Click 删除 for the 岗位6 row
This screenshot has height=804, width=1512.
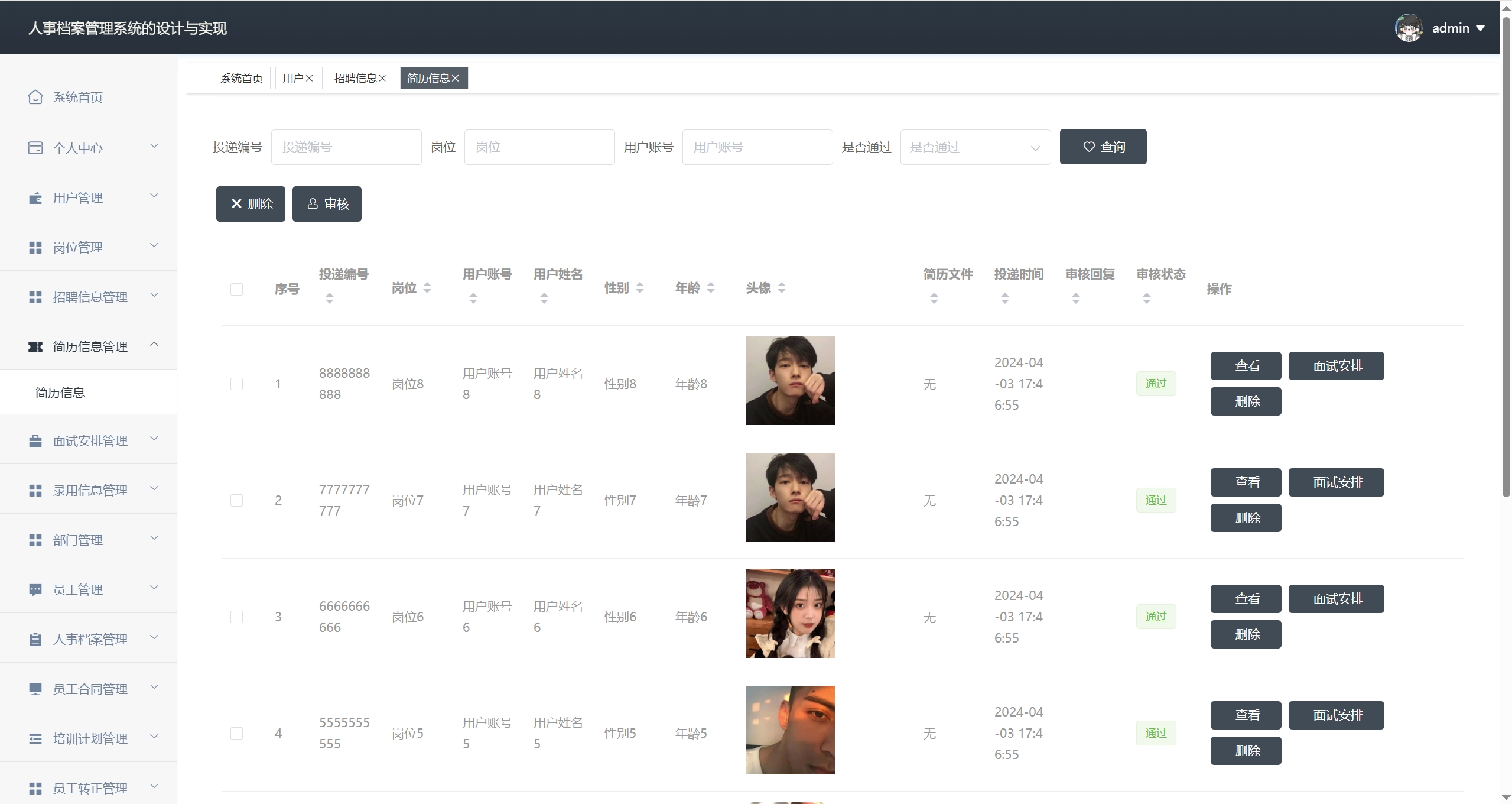point(1246,634)
